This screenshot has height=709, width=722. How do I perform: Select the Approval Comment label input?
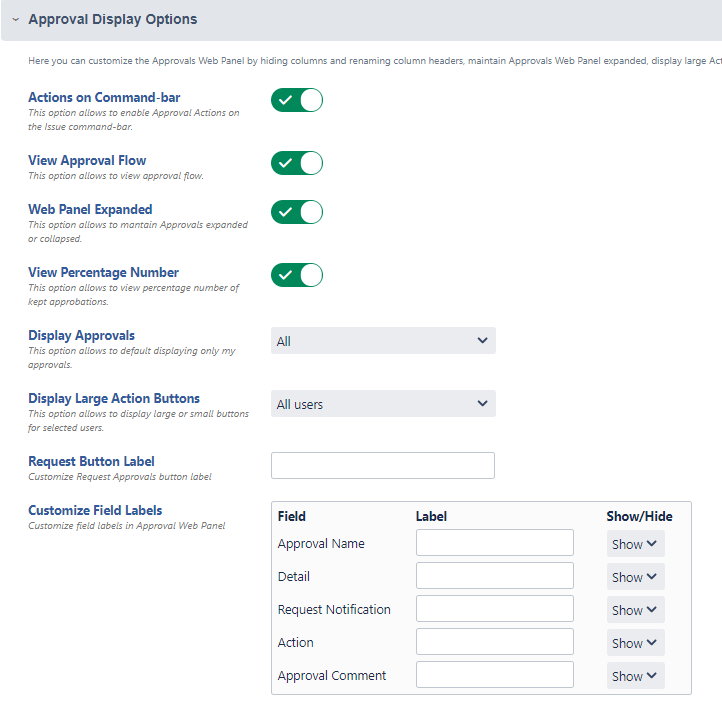coord(495,675)
